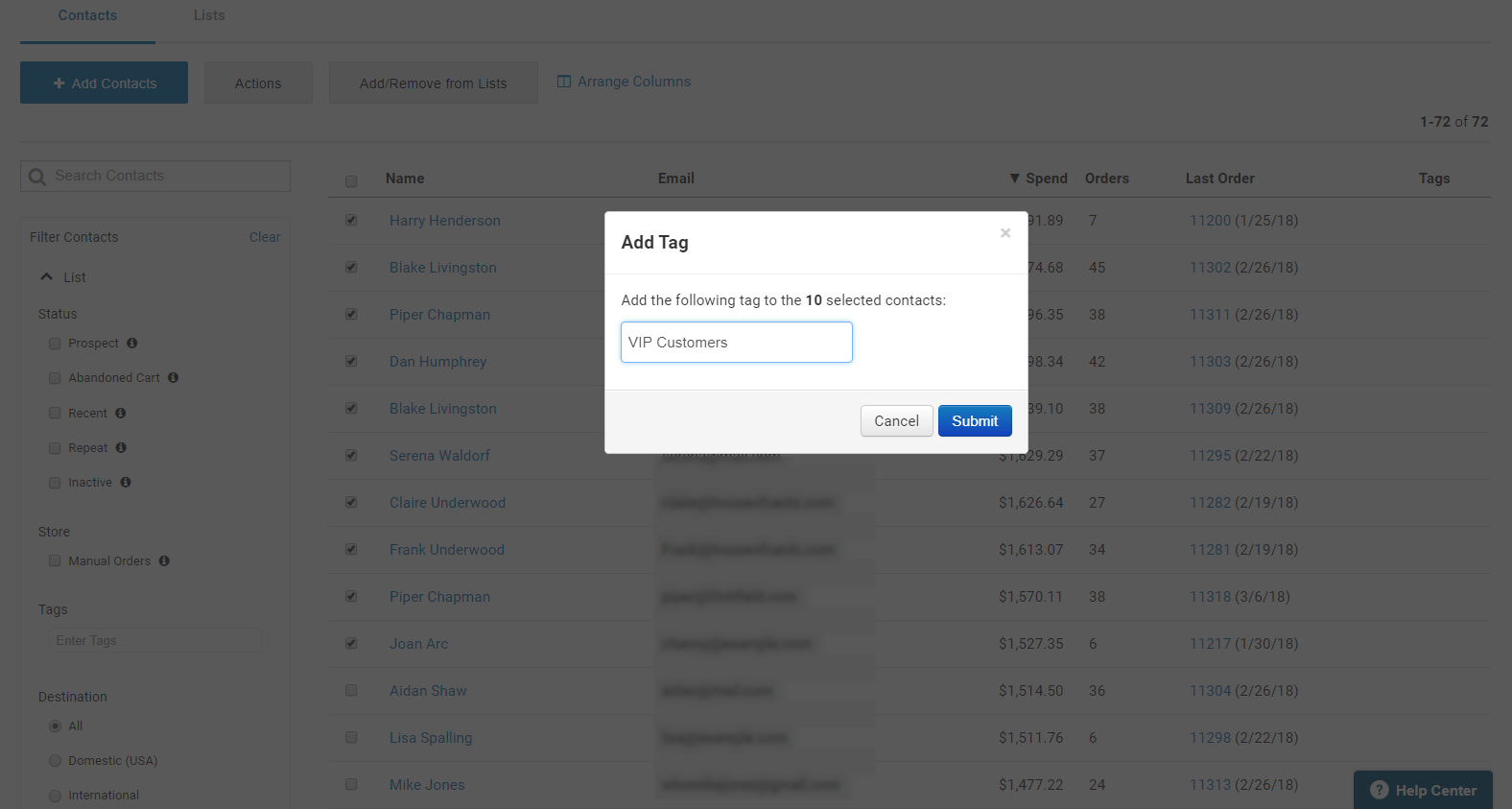The image size is (1512, 809).
Task: Toggle the Manual Orders checkbox
Action: (55, 561)
